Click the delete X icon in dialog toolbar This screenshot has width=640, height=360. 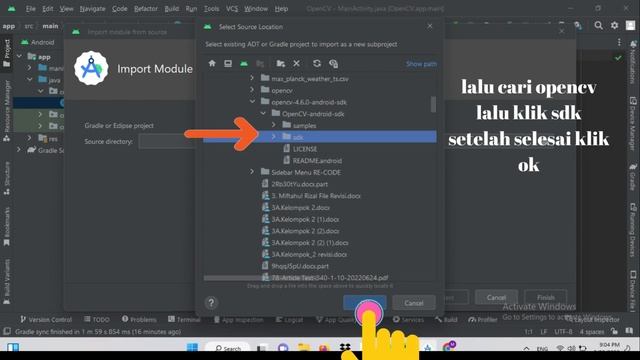click(296, 64)
